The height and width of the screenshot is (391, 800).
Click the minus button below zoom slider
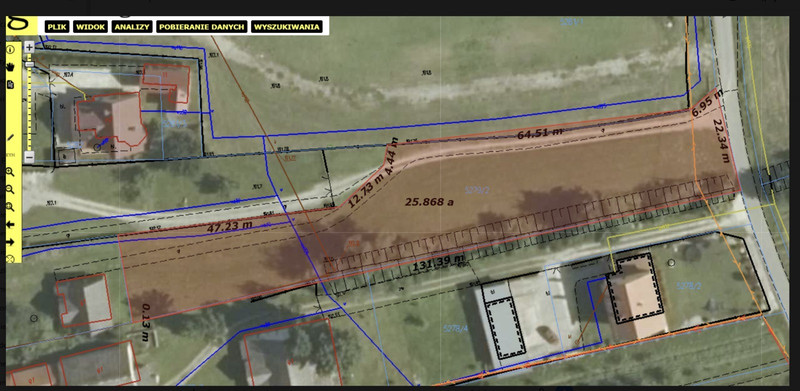pos(29,157)
